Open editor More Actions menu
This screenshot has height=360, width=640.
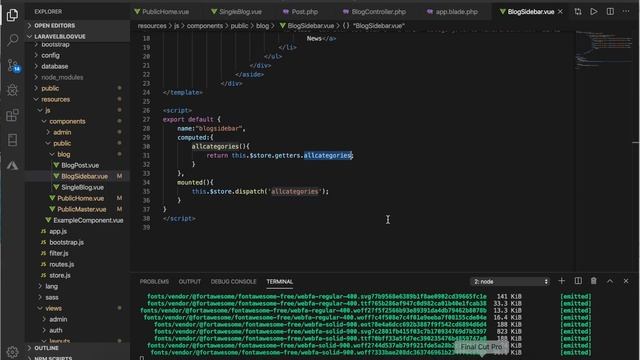pyautogui.click(x=626, y=12)
